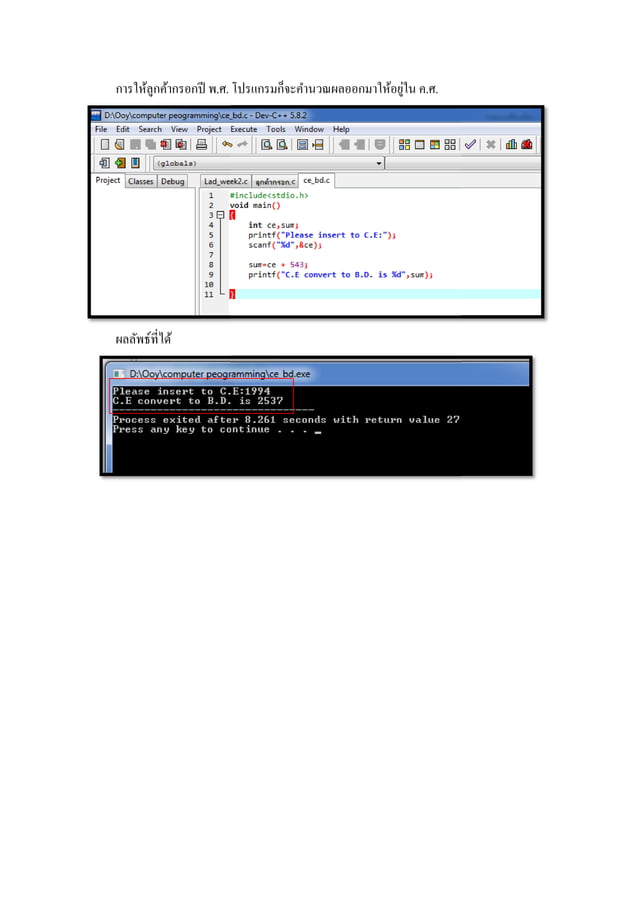Open the View menu
The height and width of the screenshot is (902, 638).
tap(179, 129)
